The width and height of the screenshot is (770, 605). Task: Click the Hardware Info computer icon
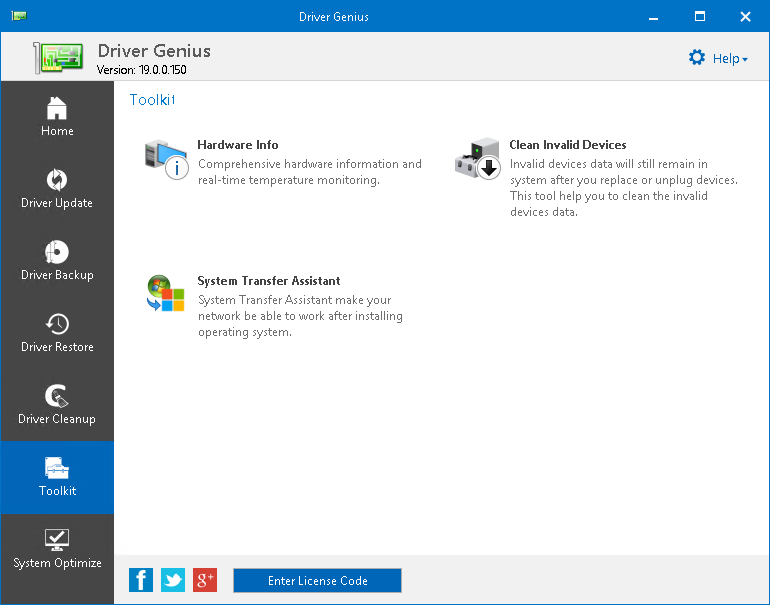point(166,160)
